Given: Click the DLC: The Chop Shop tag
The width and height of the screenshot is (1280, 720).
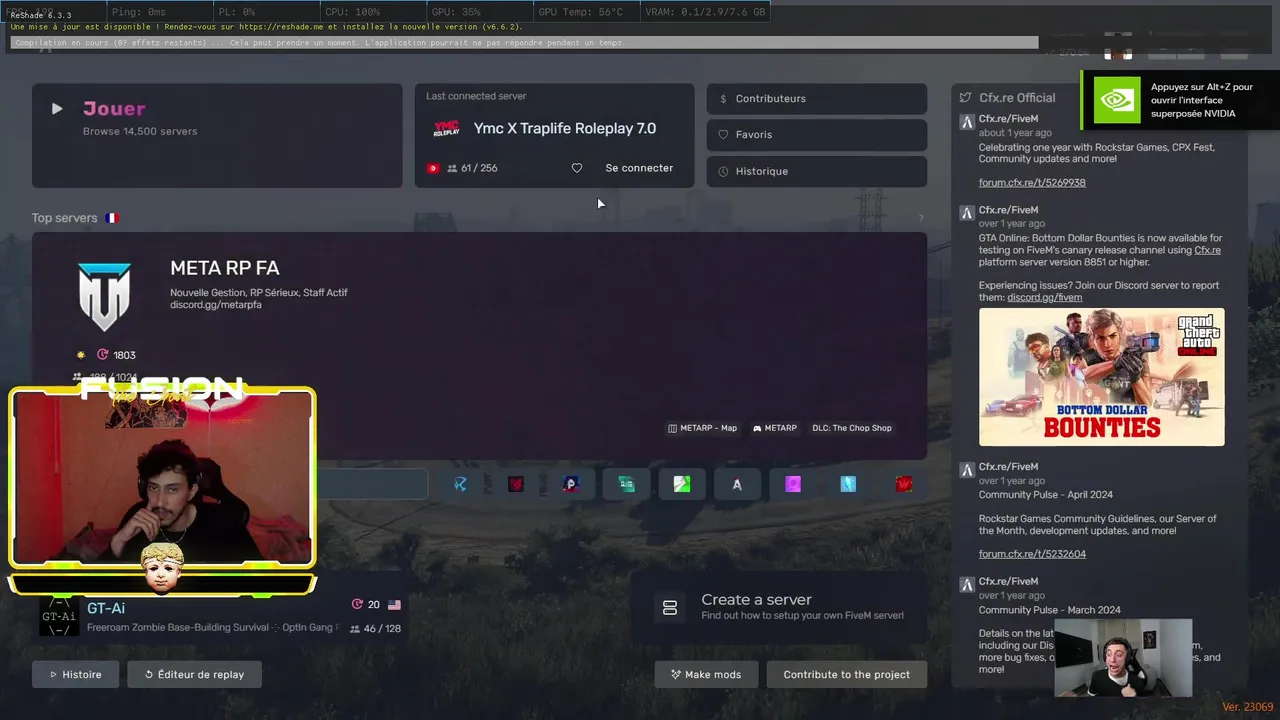Looking at the screenshot, I should point(852,428).
